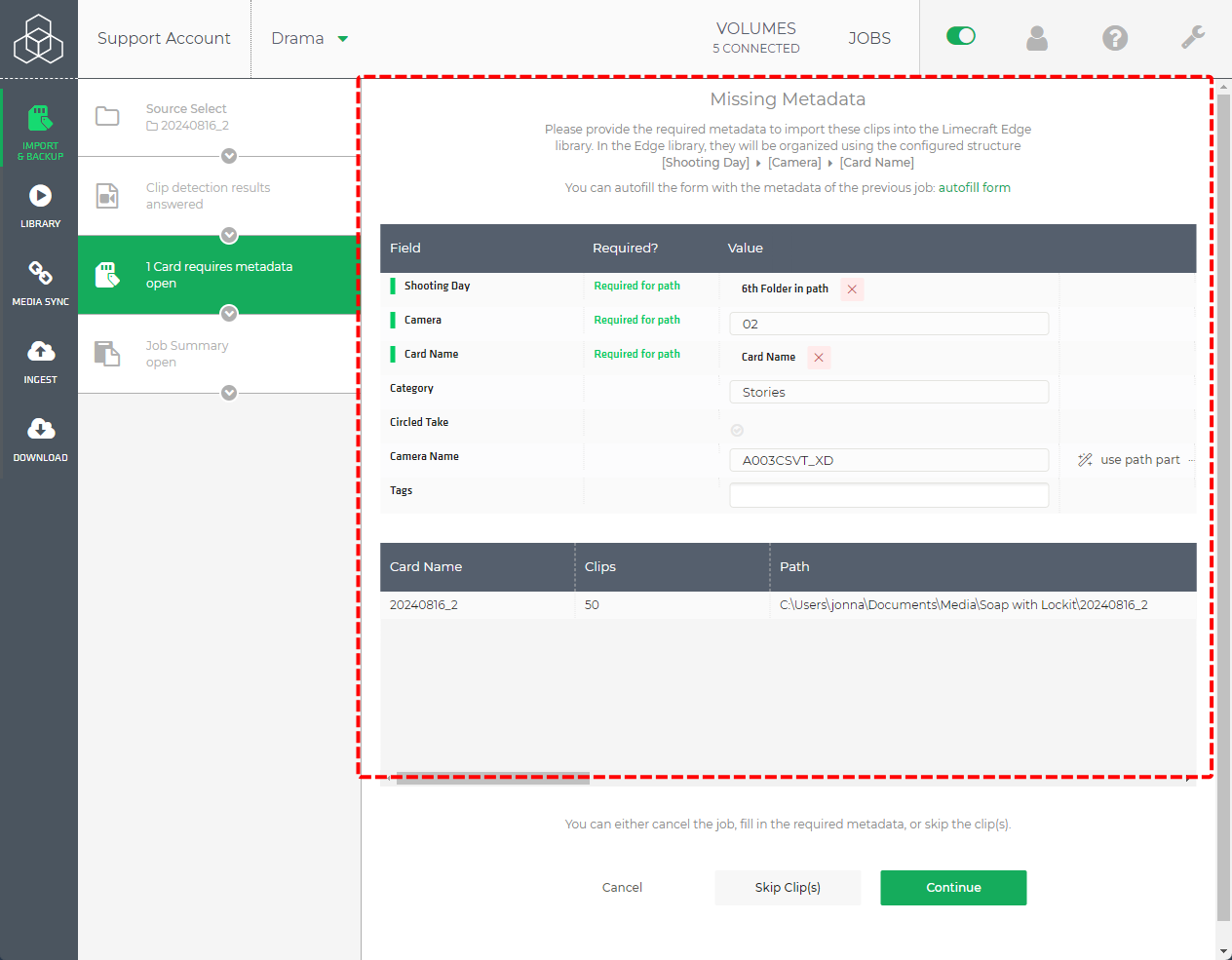This screenshot has height=960, width=1232.
Task: Select 1 Card requires metadata step
Action: tap(218, 275)
